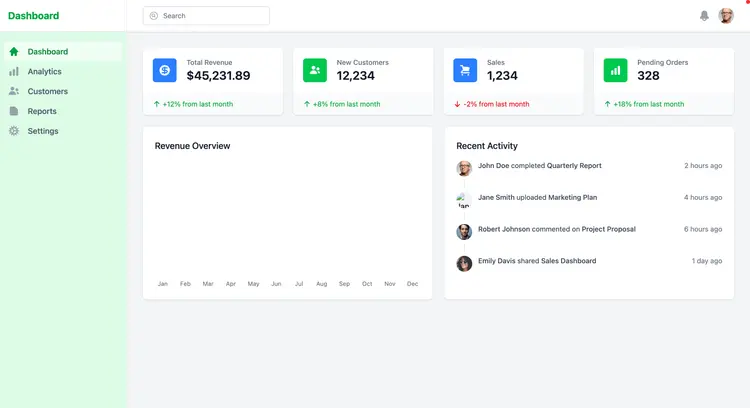The height and width of the screenshot is (408, 750).
Task: Click the Jan label on chart axis
Action: (x=163, y=284)
